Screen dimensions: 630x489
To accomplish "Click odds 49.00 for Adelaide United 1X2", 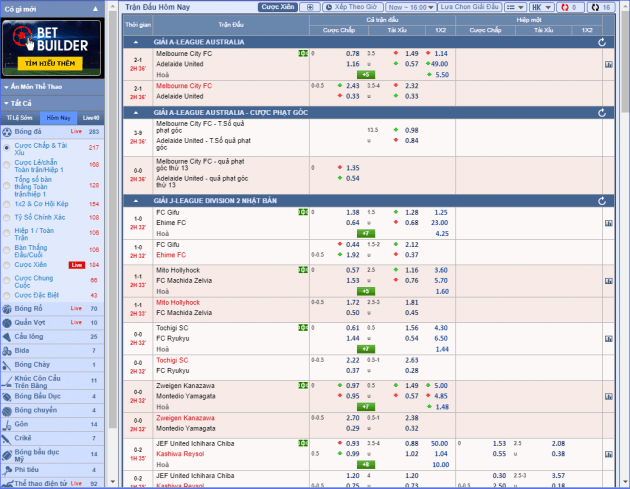I will pos(439,64).
